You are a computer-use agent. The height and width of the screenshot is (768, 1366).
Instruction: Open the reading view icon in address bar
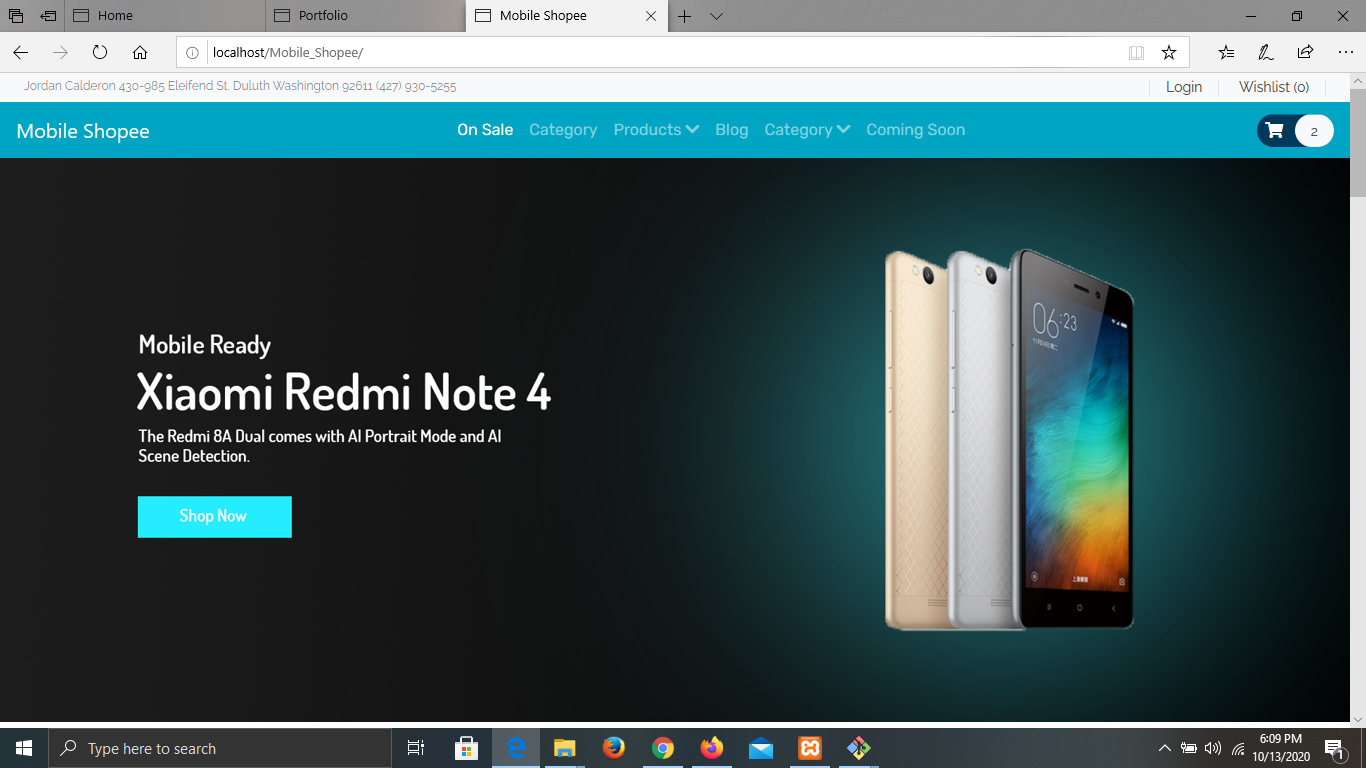[1136, 53]
